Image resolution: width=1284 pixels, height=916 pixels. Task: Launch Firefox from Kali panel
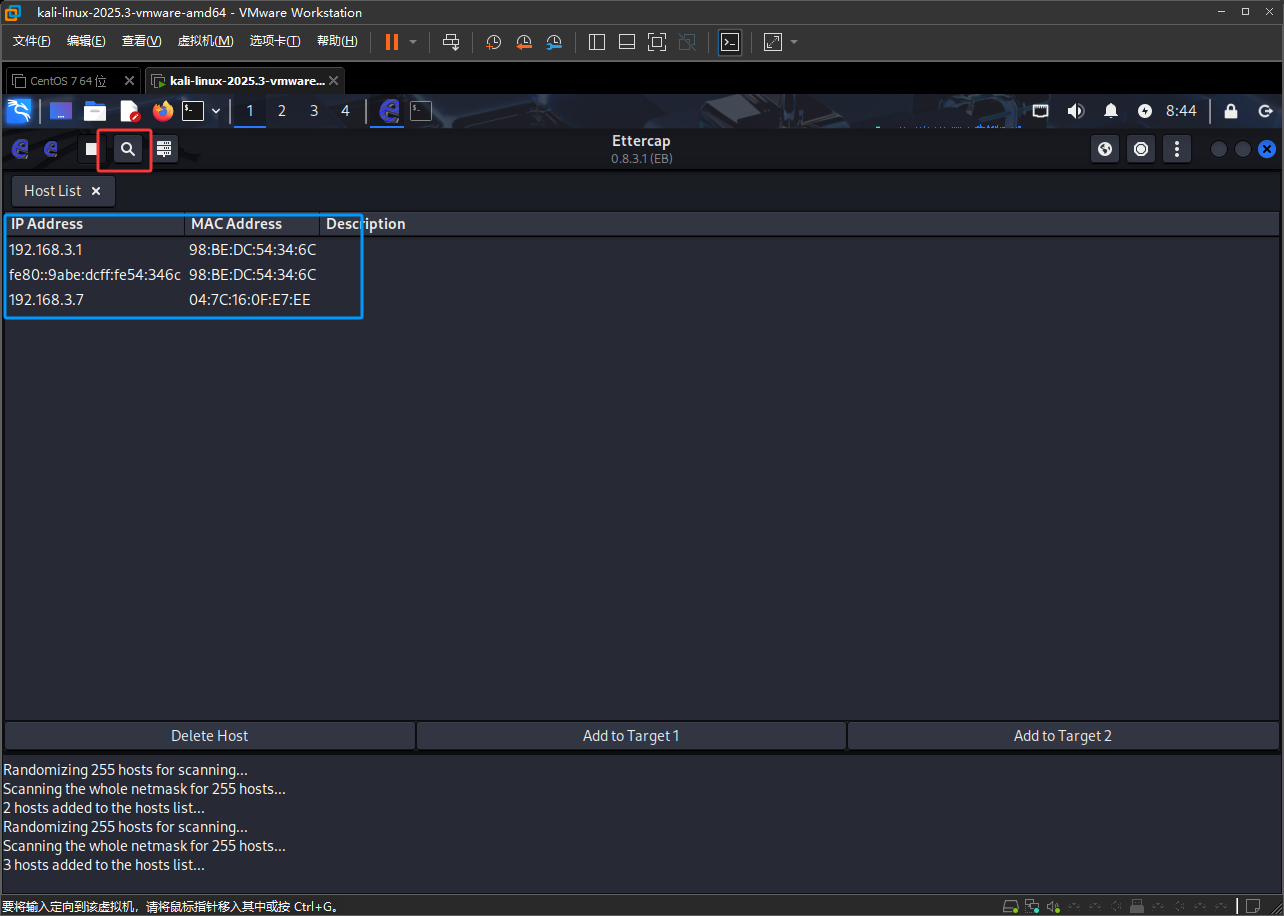[x=163, y=111]
